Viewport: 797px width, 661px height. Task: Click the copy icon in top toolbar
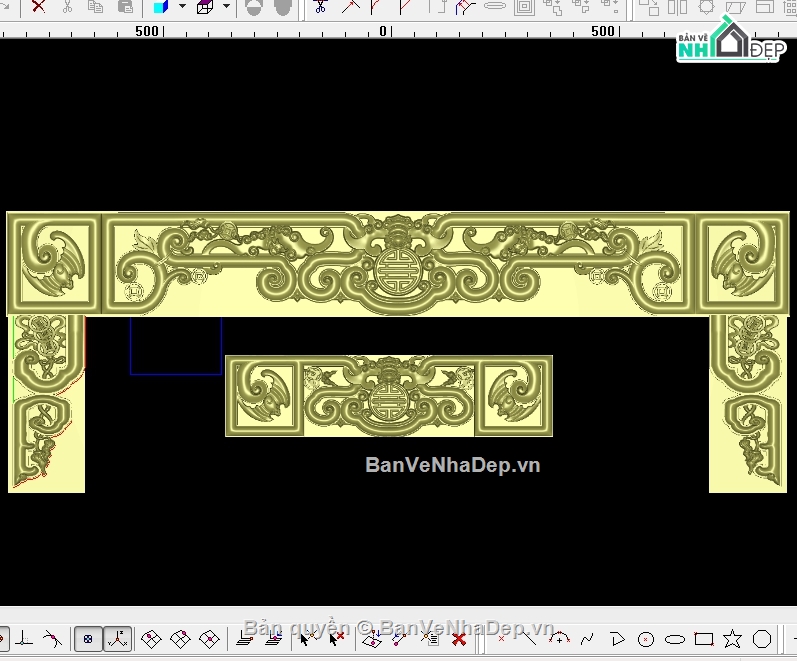[x=95, y=7]
